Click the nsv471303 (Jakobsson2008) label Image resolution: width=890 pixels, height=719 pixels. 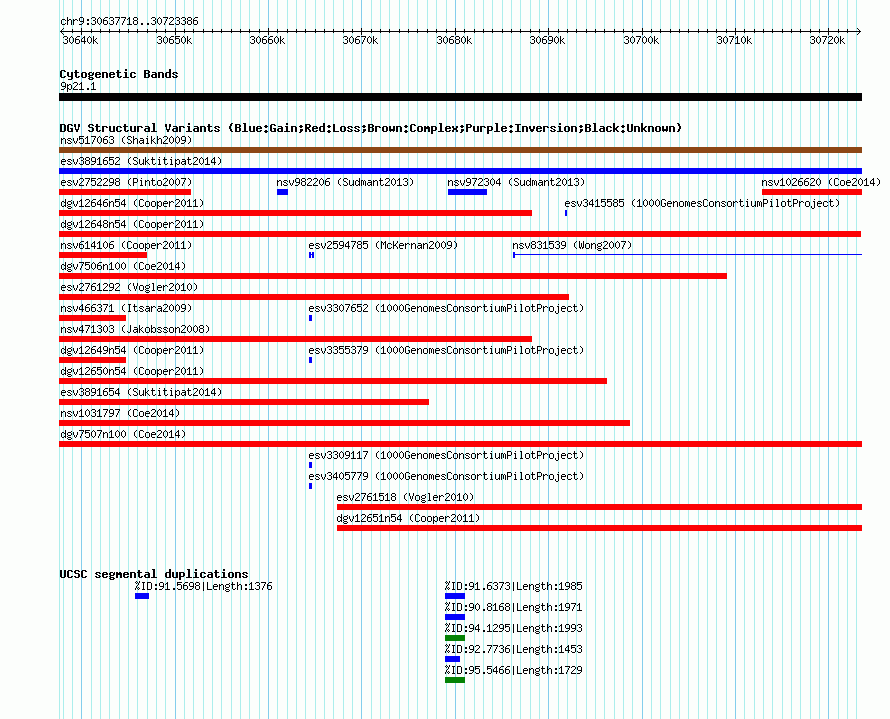pyautogui.click(x=135, y=329)
